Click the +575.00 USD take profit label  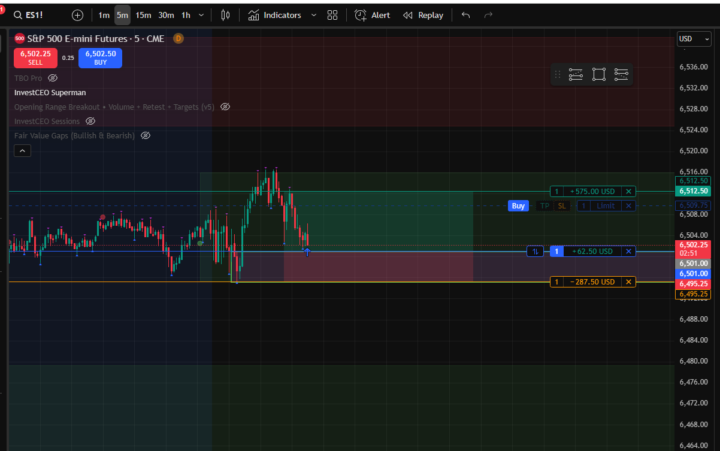click(592, 192)
